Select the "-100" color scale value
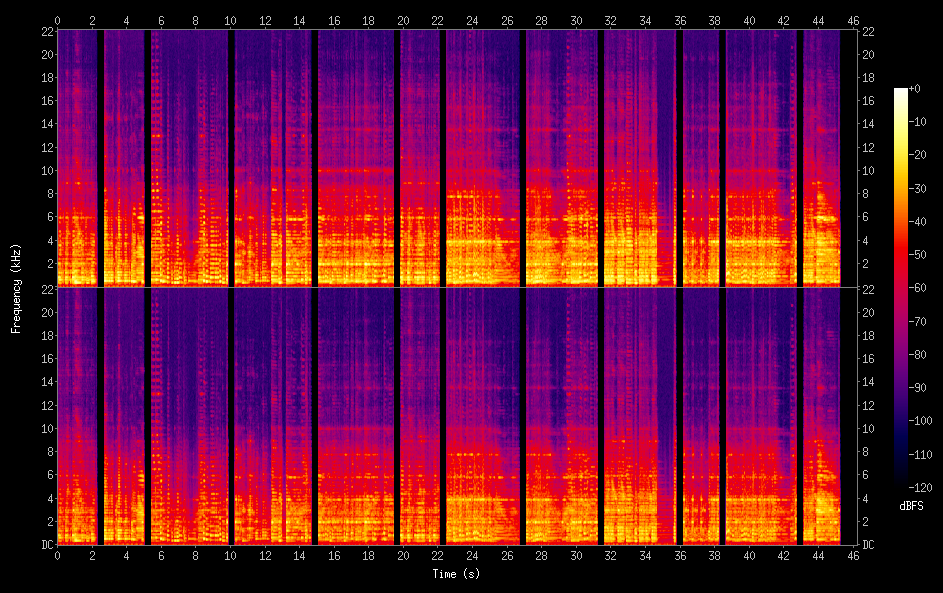Image resolution: width=943 pixels, height=593 pixels. [921, 420]
